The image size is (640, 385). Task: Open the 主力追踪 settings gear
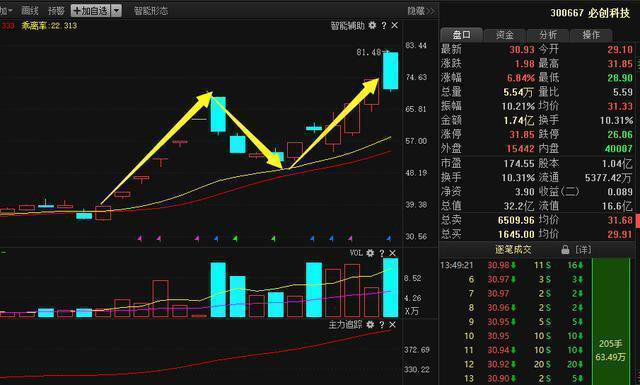(x=370, y=325)
